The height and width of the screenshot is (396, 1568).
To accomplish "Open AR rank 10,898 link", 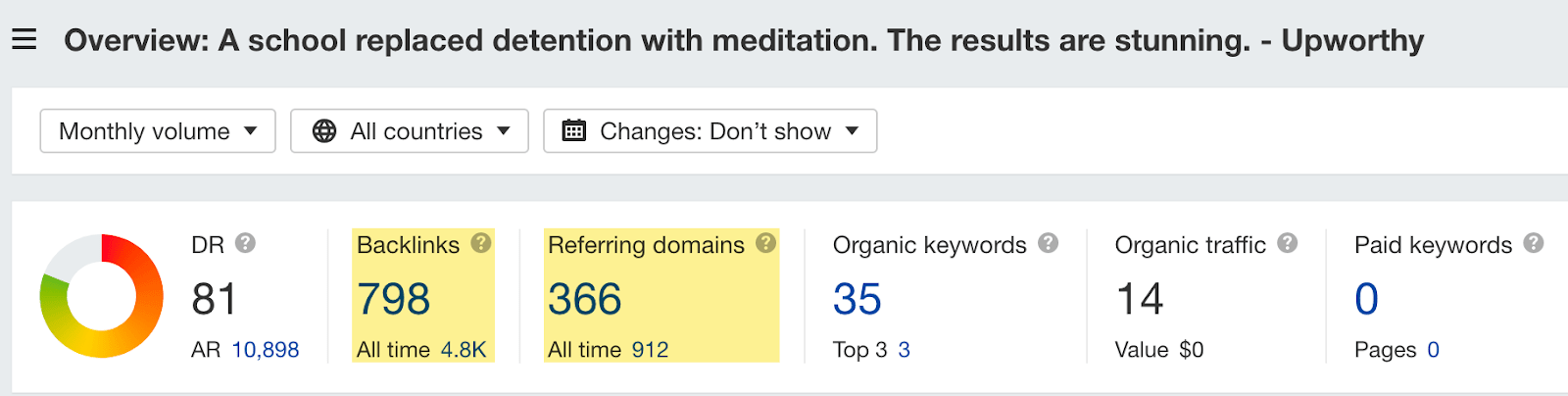I will pos(265,350).
